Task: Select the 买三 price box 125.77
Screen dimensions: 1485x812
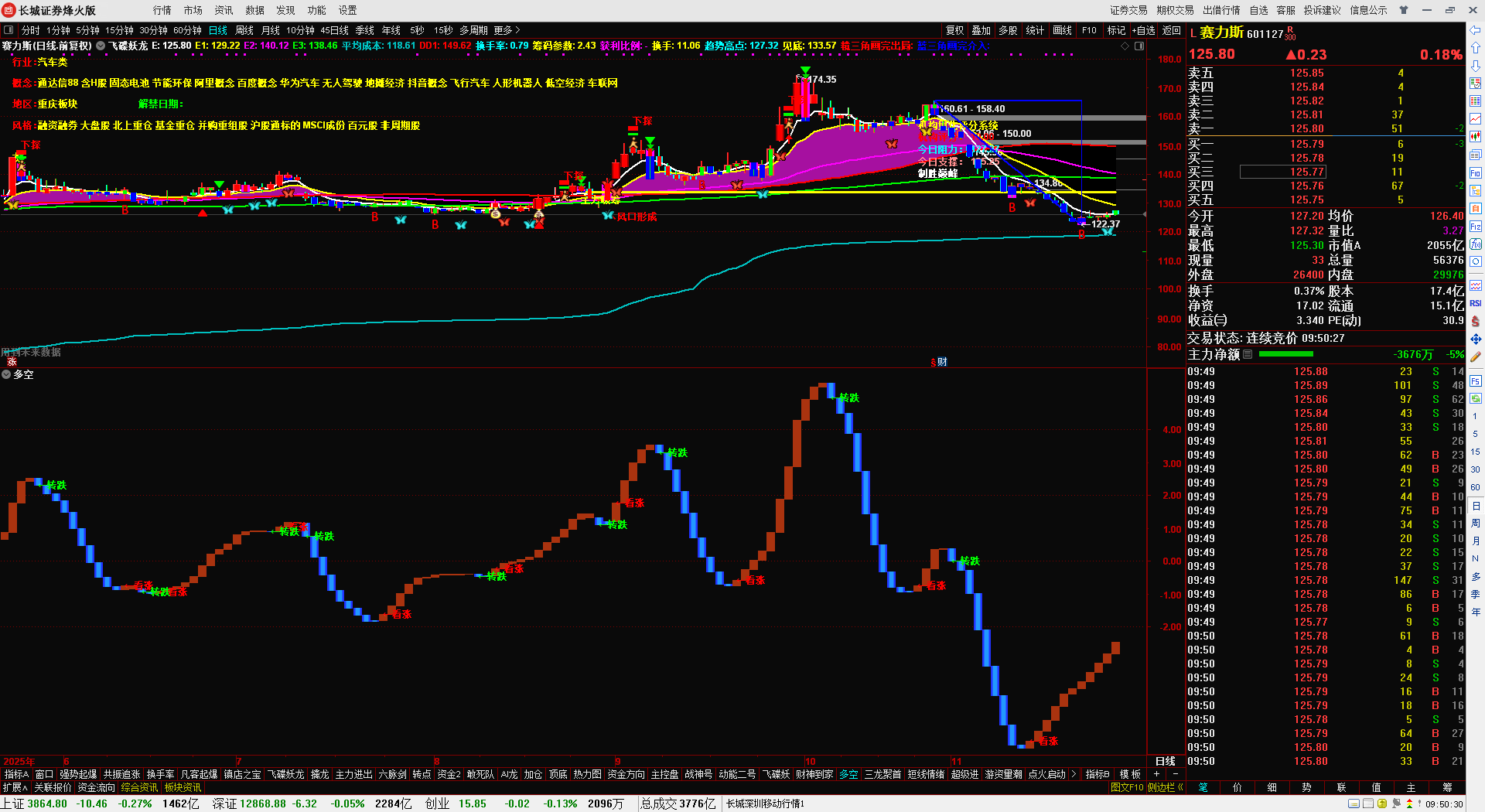Action: (1282, 172)
